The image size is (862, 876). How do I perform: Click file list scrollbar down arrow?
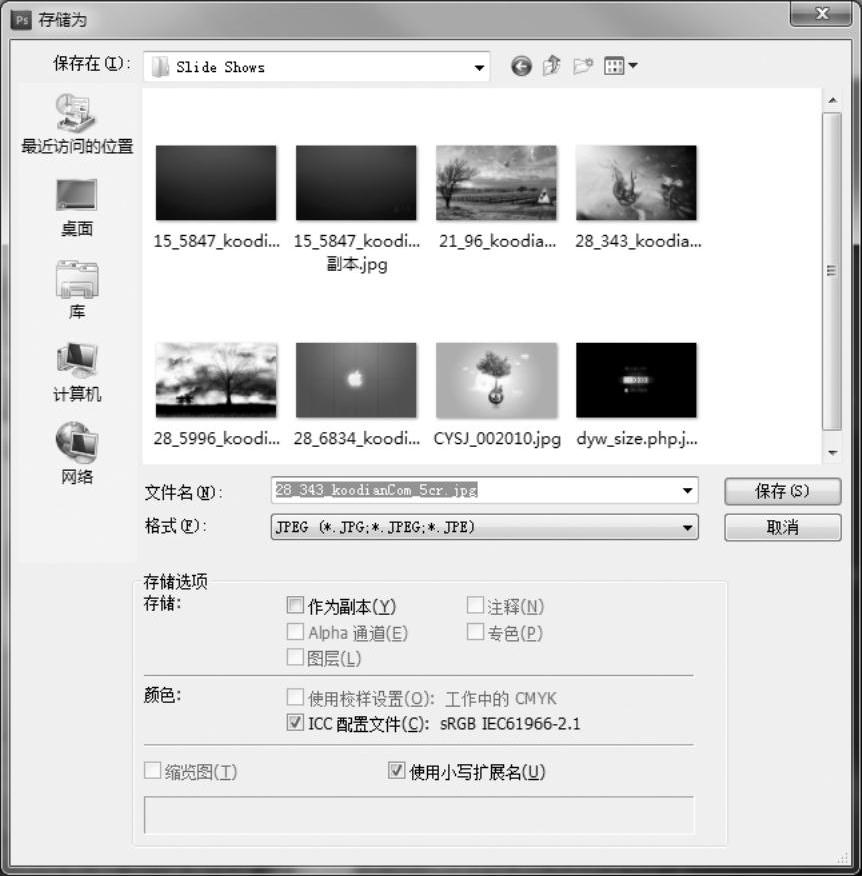(x=832, y=453)
